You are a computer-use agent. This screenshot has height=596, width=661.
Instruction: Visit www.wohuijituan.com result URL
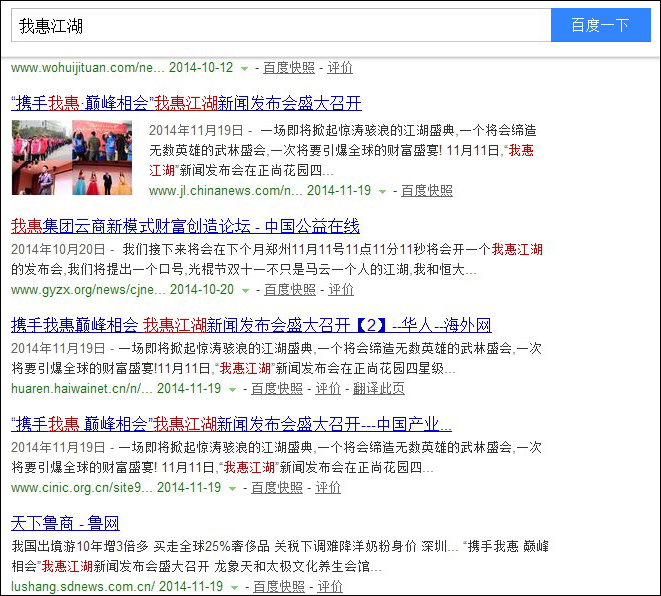[88, 68]
